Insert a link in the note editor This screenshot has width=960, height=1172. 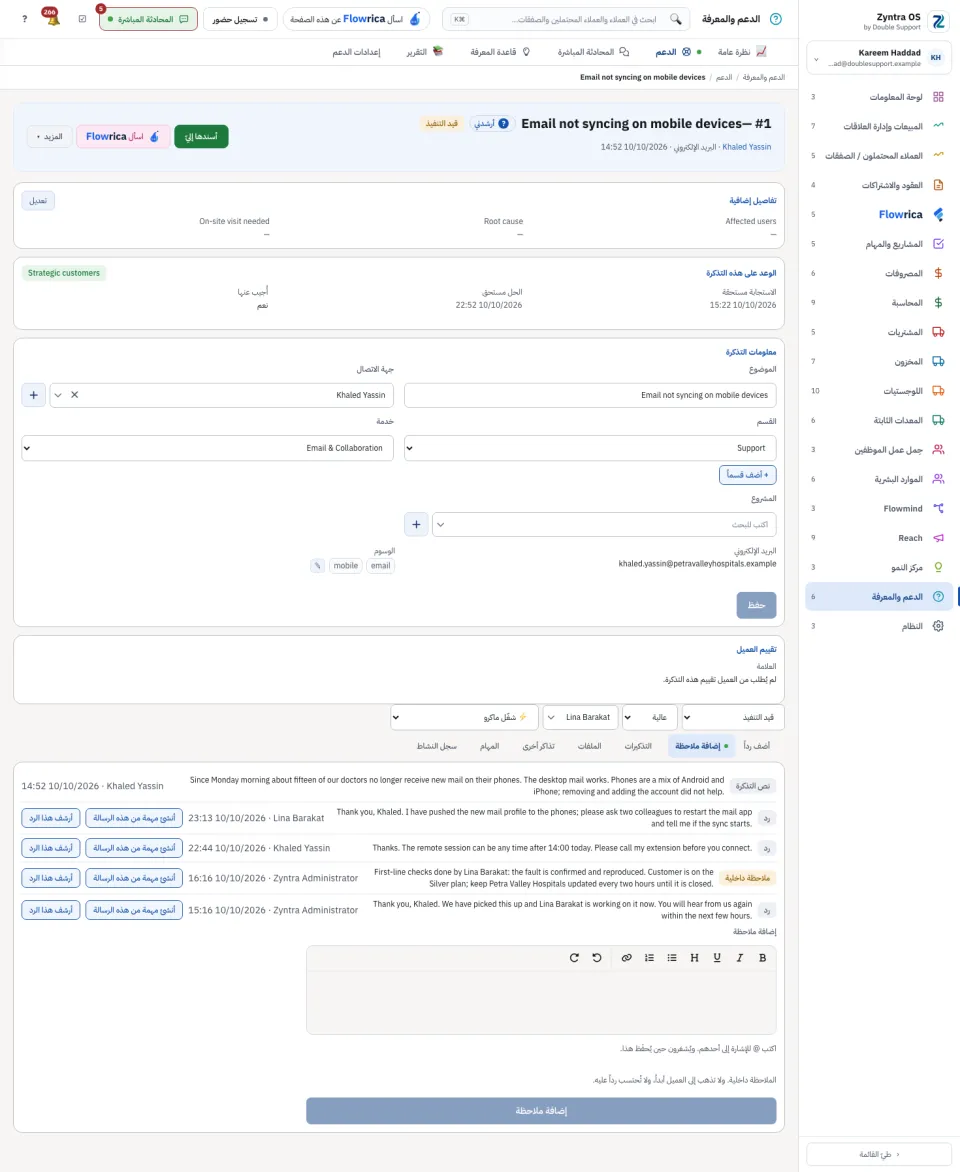(627, 957)
